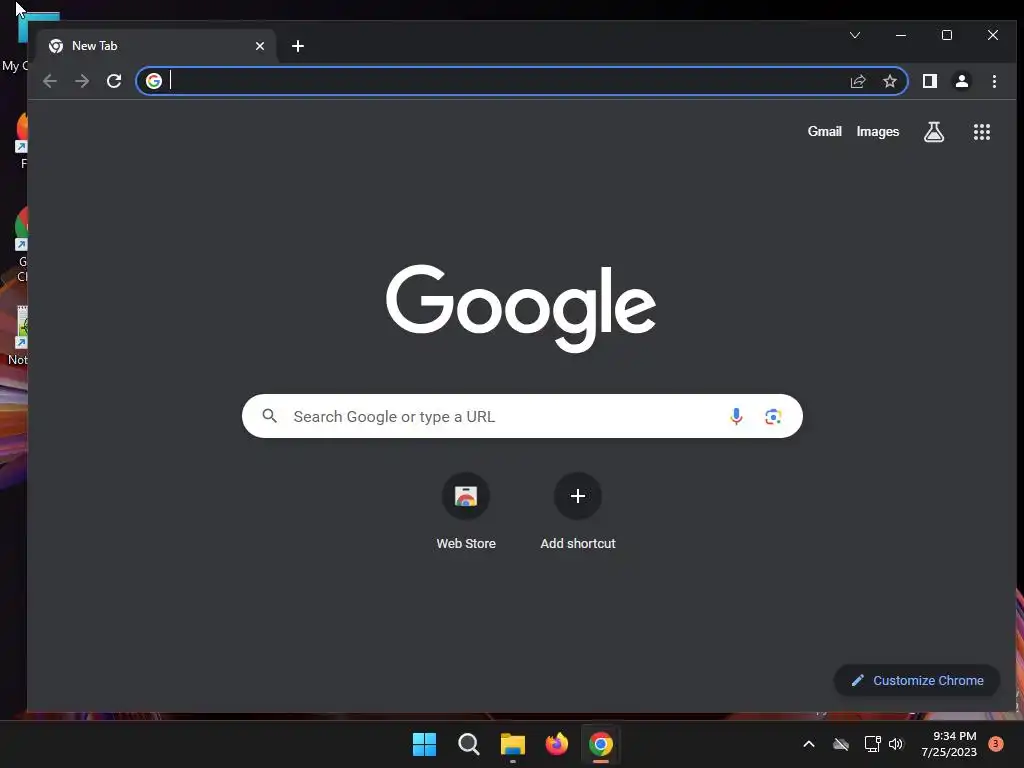1024x768 pixels.
Task: Open the Google apps grid
Action: tap(982, 132)
